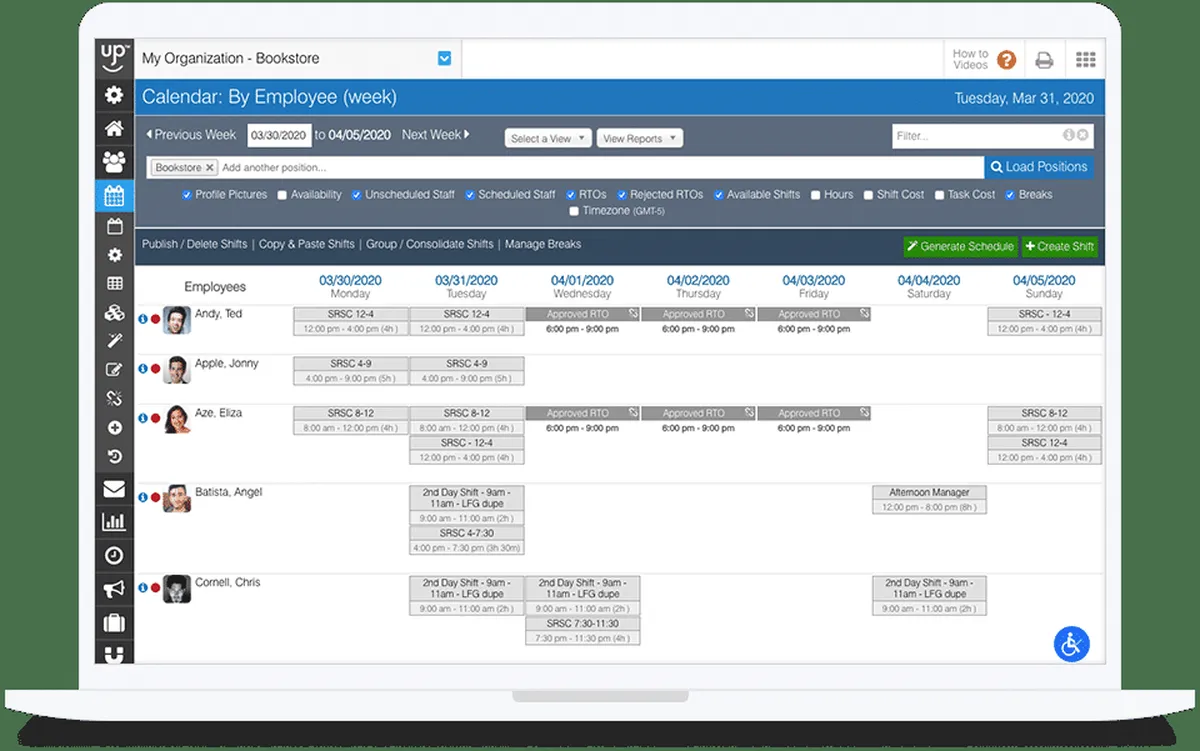Viewport: 1200px width, 751px height.
Task: Click the info icon beside Batista, Angel
Action: 143,497
